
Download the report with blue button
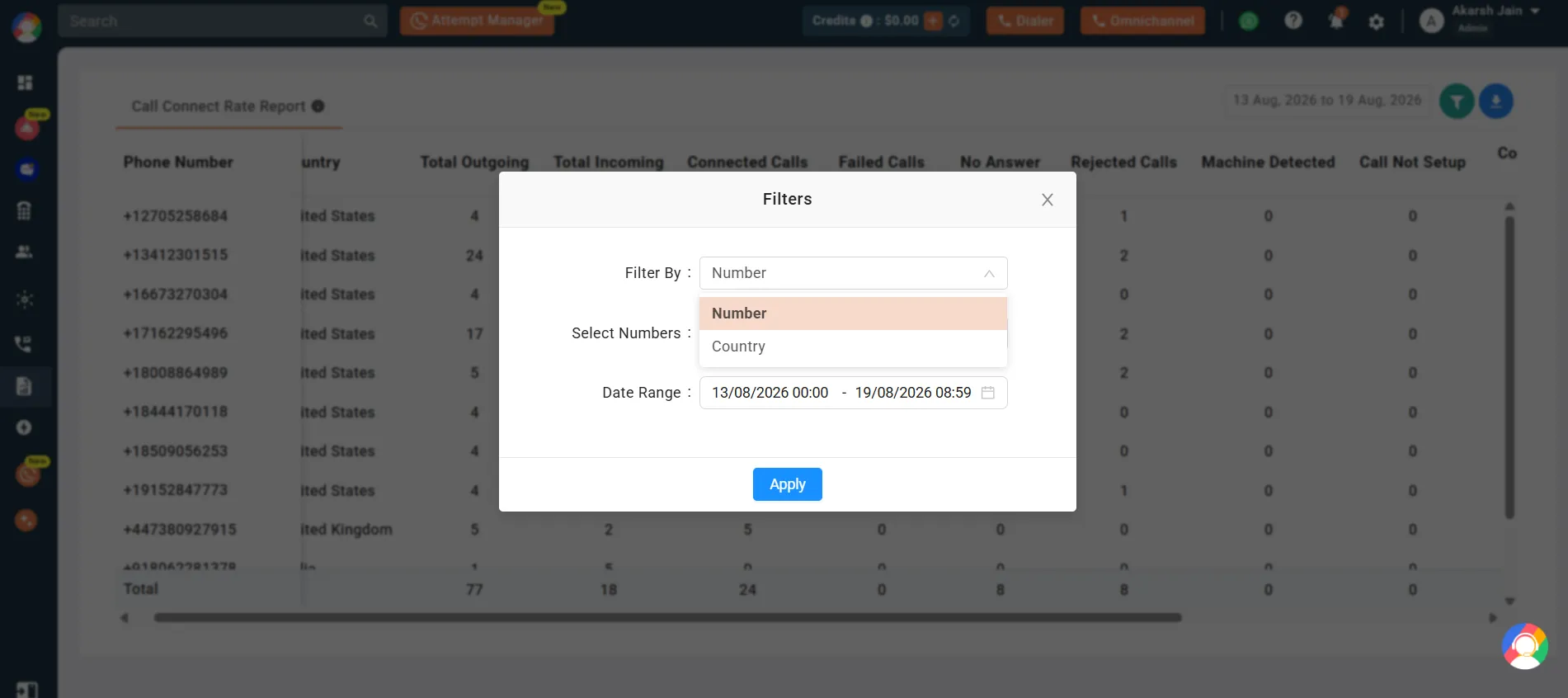[x=1496, y=101]
